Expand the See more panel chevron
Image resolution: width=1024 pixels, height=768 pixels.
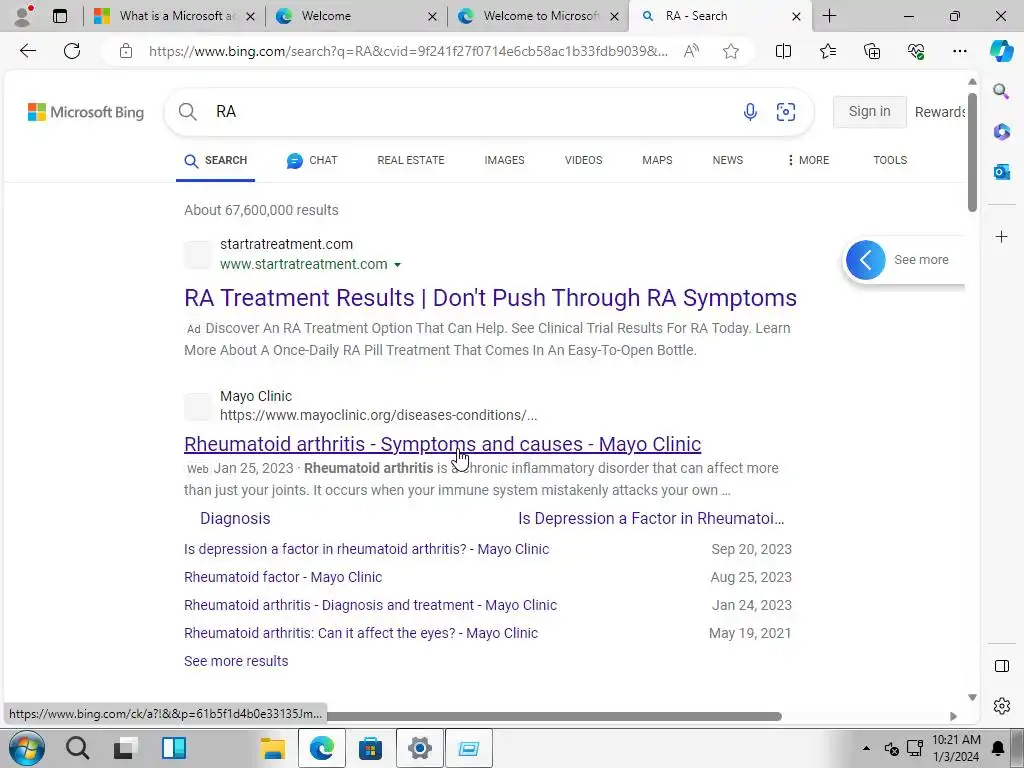tap(865, 260)
